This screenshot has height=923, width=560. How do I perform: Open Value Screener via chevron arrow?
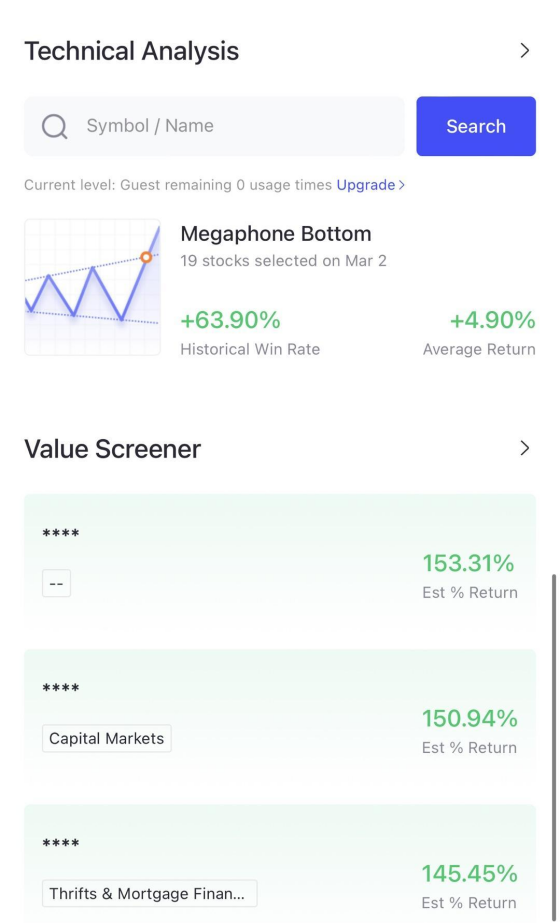[x=525, y=449]
